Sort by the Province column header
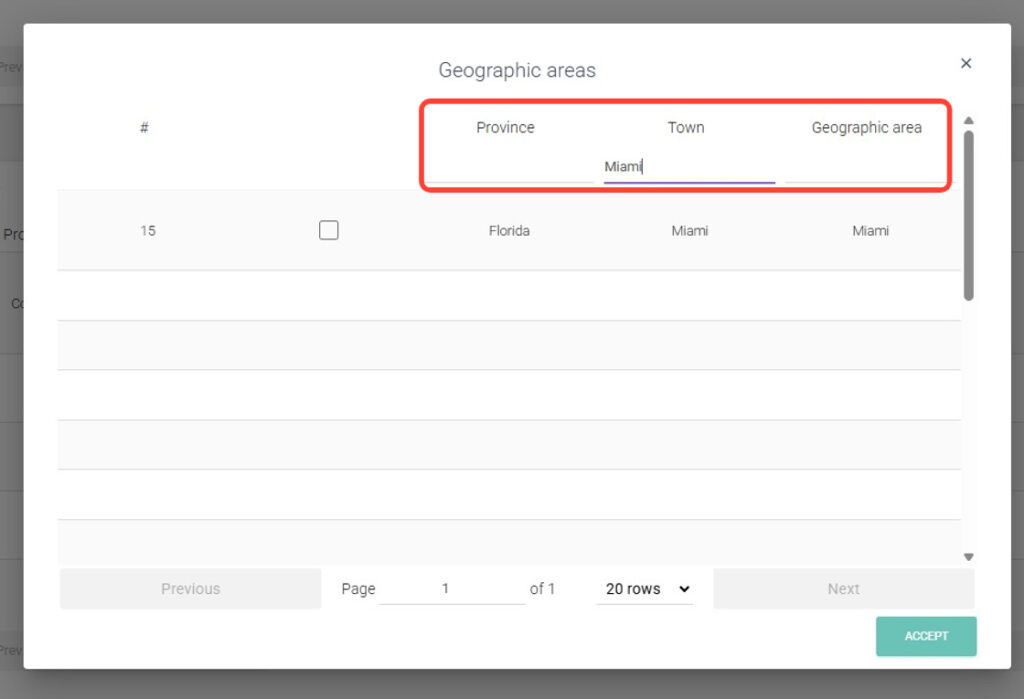Image resolution: width=1024 pixels, height=699 pixels. point(505,127)
